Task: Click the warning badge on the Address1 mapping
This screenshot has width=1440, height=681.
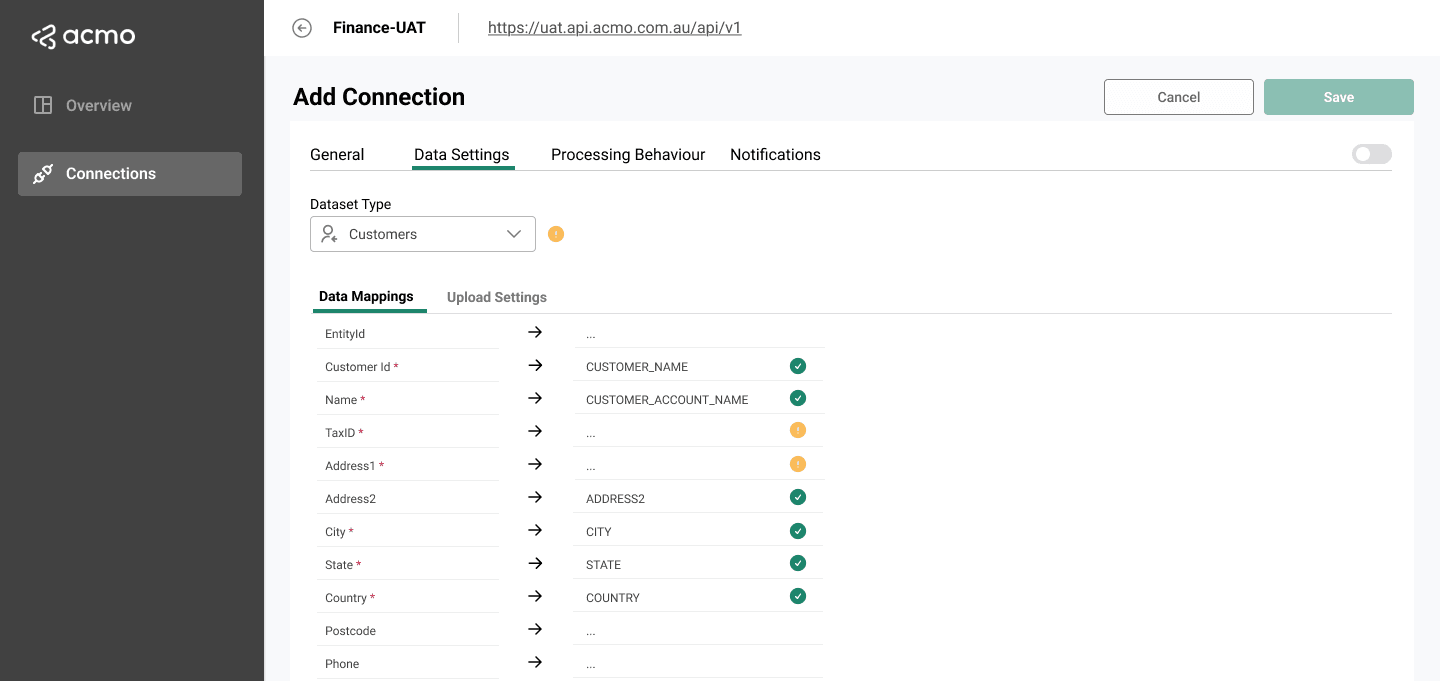Action: [x=798, y=463]
